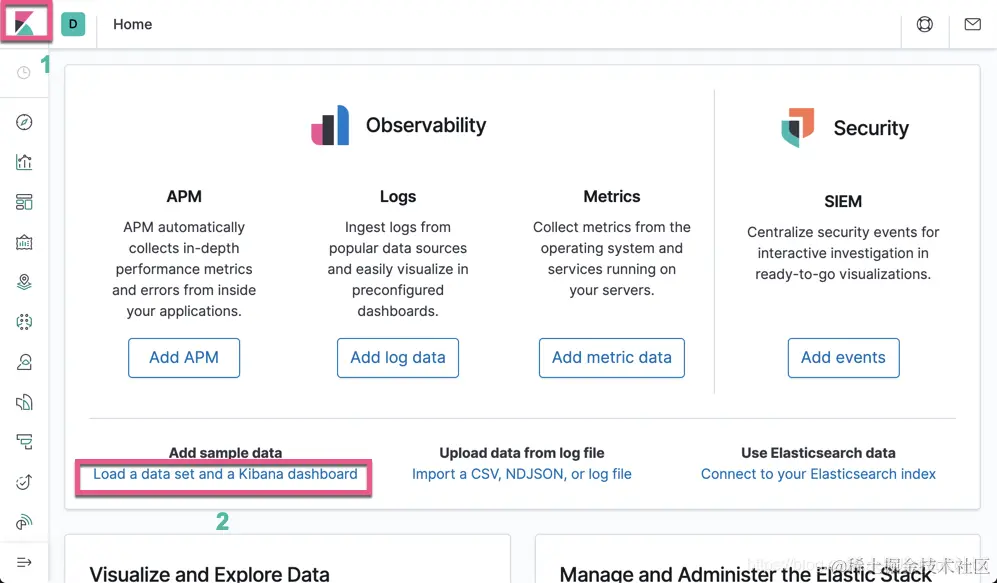997x583 pixels.
Task: Open Visualize chart icon in sidebar
Action: [x=24, y=162]
